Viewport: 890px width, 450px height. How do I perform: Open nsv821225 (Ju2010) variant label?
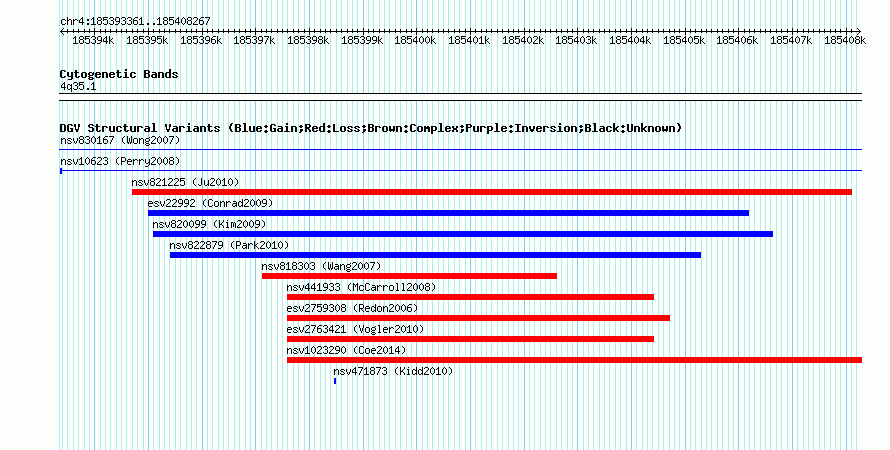pyautogui.click(x=185, y=182)
